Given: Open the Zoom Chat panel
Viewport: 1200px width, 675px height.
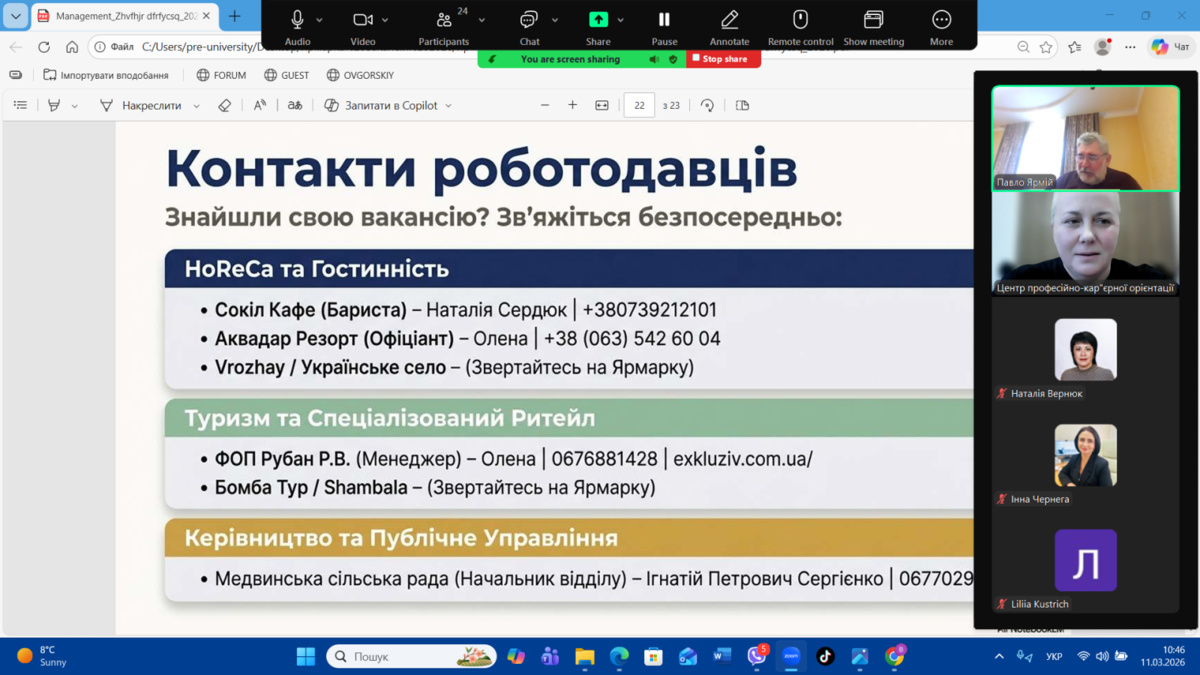Looking at the screenshot, I should click(x=529, y=20).
